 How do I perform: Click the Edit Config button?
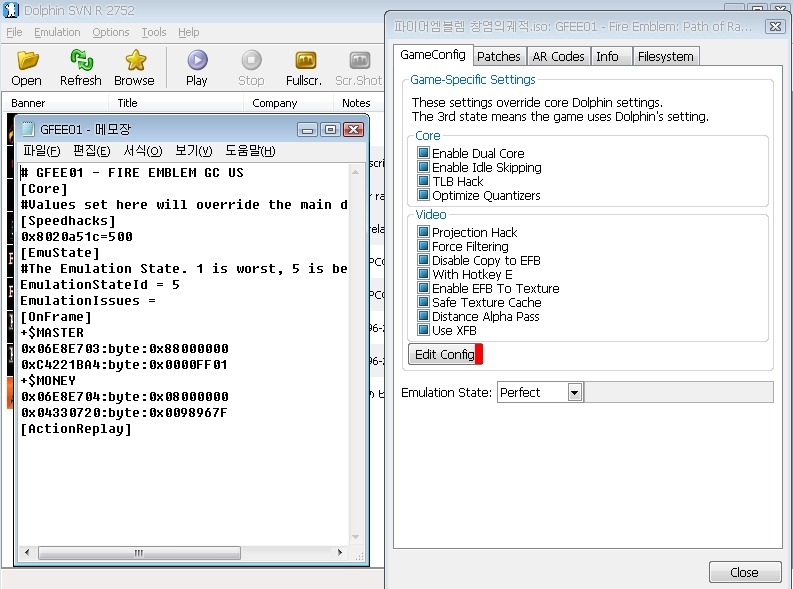pyautogui.click(x=444, y=355)
